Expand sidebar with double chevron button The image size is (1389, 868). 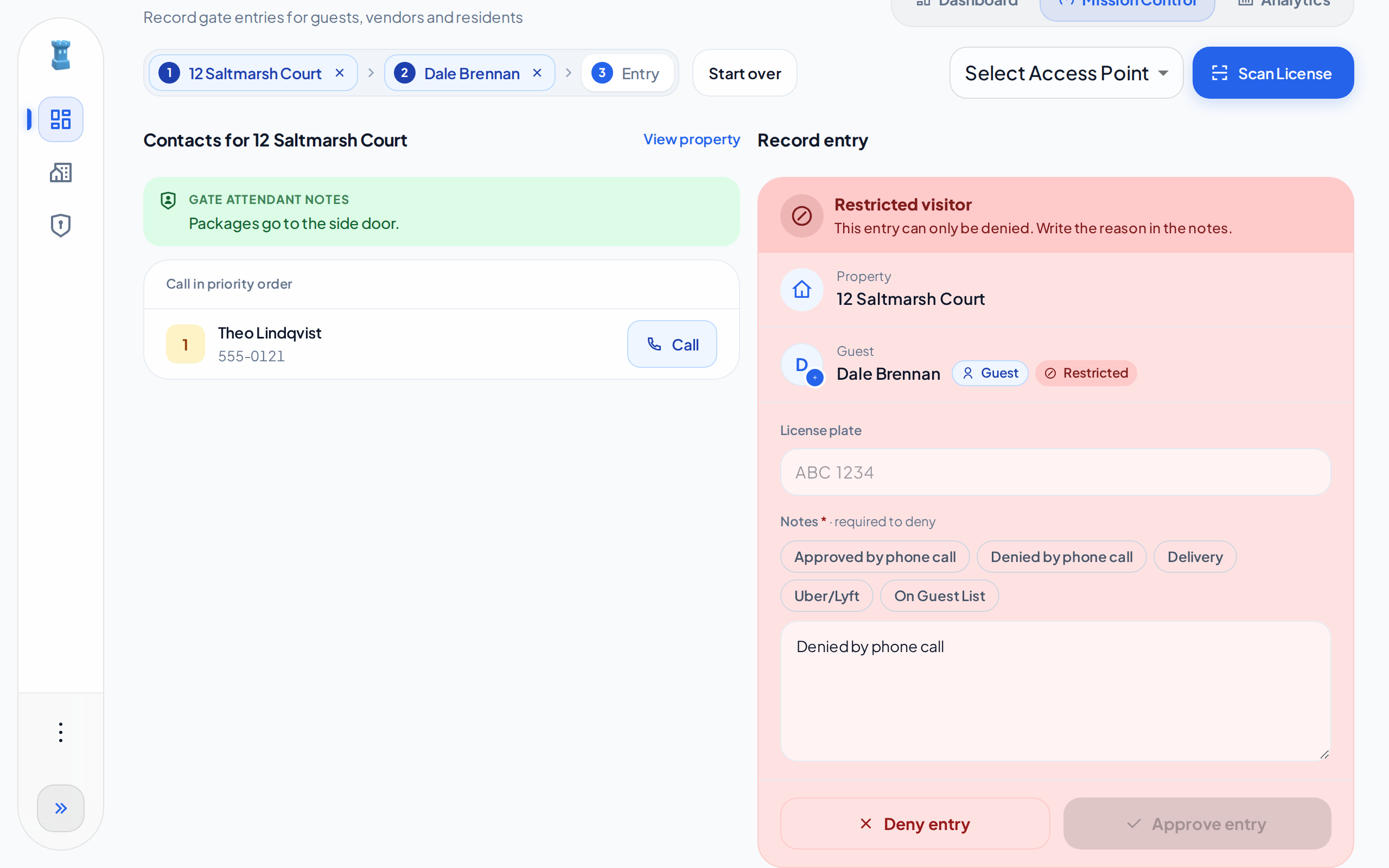61,808
